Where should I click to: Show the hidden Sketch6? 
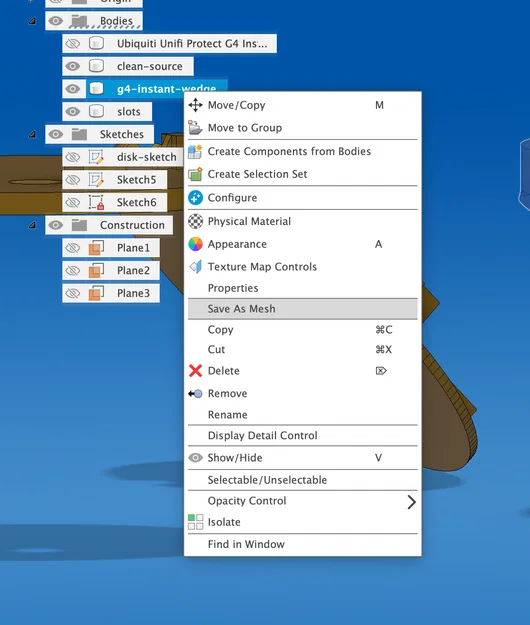[x=73, y=202]
